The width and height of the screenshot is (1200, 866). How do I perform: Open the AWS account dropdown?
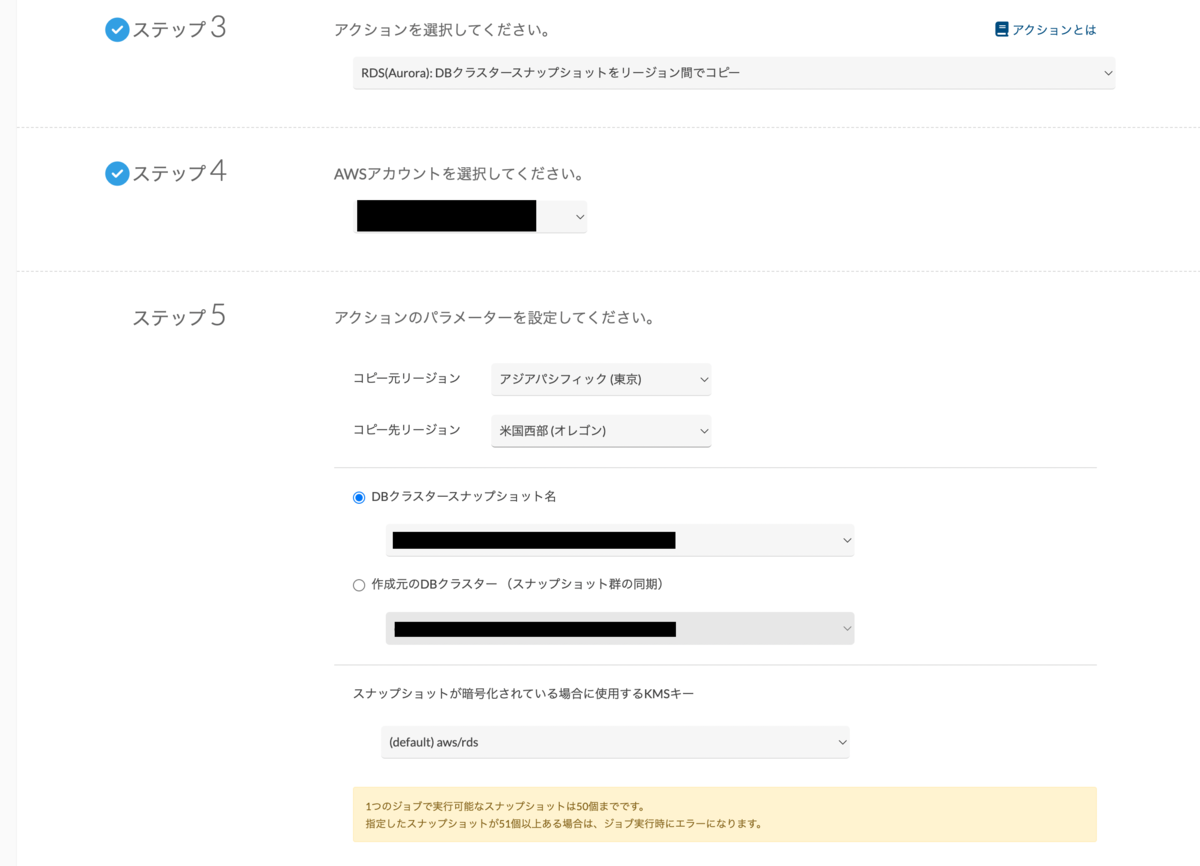(x=471, y=217)
